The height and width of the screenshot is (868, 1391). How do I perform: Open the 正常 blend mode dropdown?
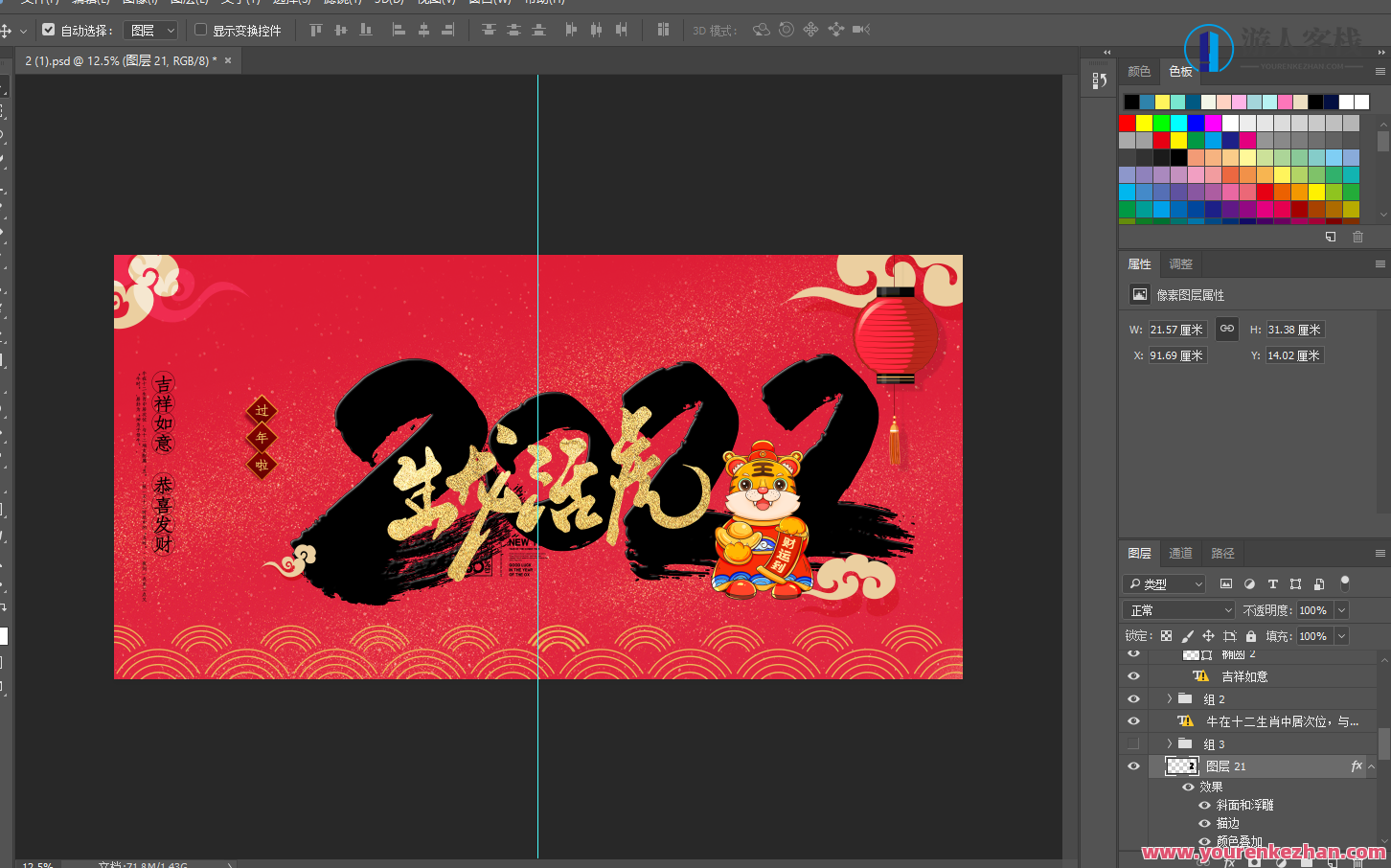click(1180, 610)
